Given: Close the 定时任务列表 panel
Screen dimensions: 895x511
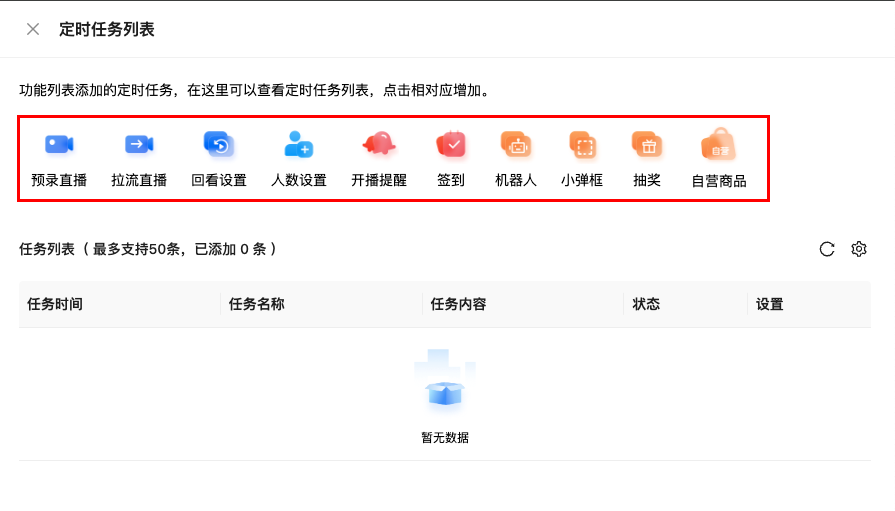Looking at the screenshot, I should (x=33, y=29).
